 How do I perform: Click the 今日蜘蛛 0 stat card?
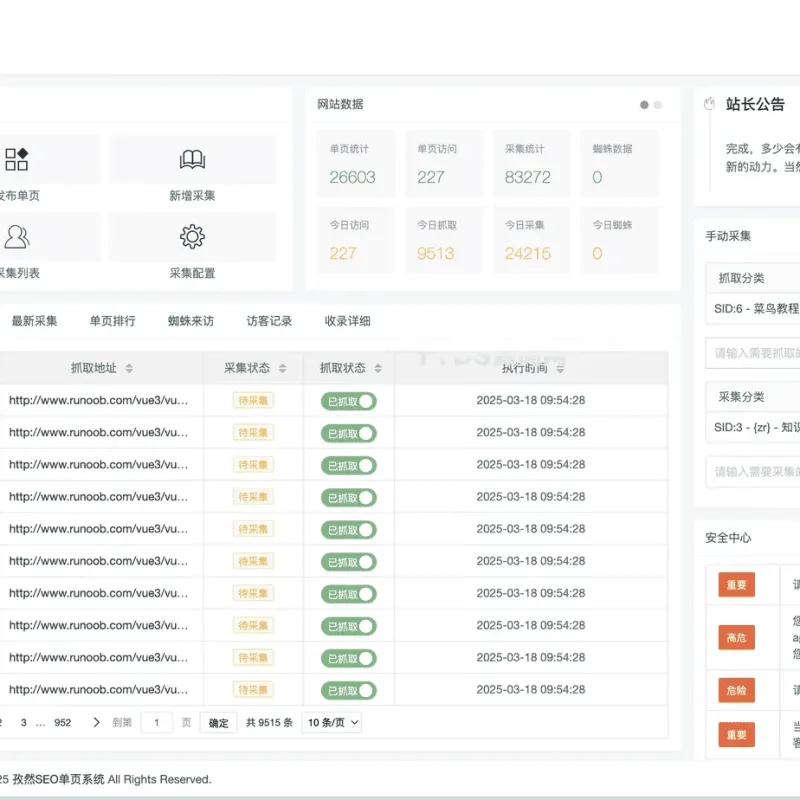[x=619, y=240]
